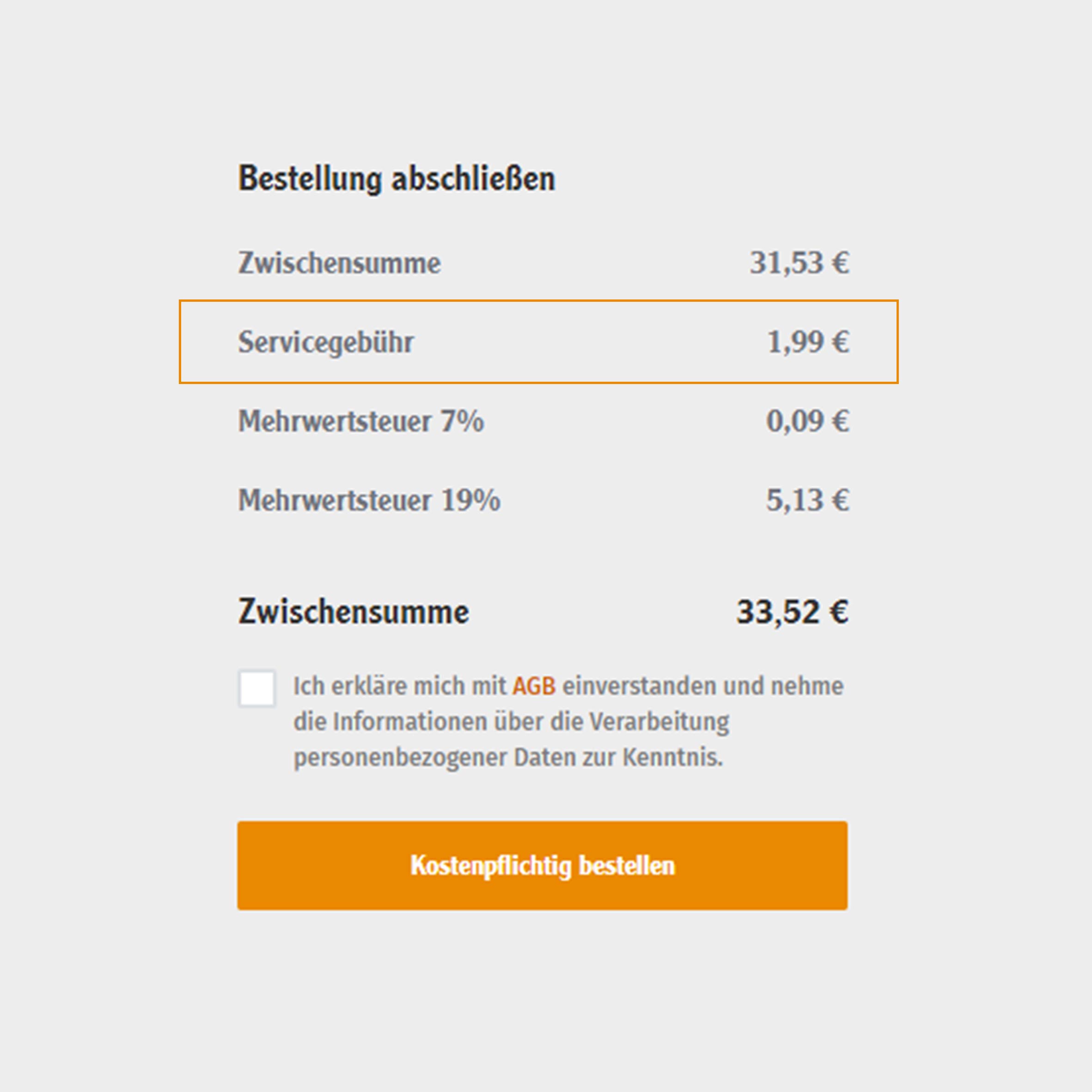Screen dimensions: 1092x1092
Task: Click the 31,53 € subtotal amount
Action: coord(799,263)
